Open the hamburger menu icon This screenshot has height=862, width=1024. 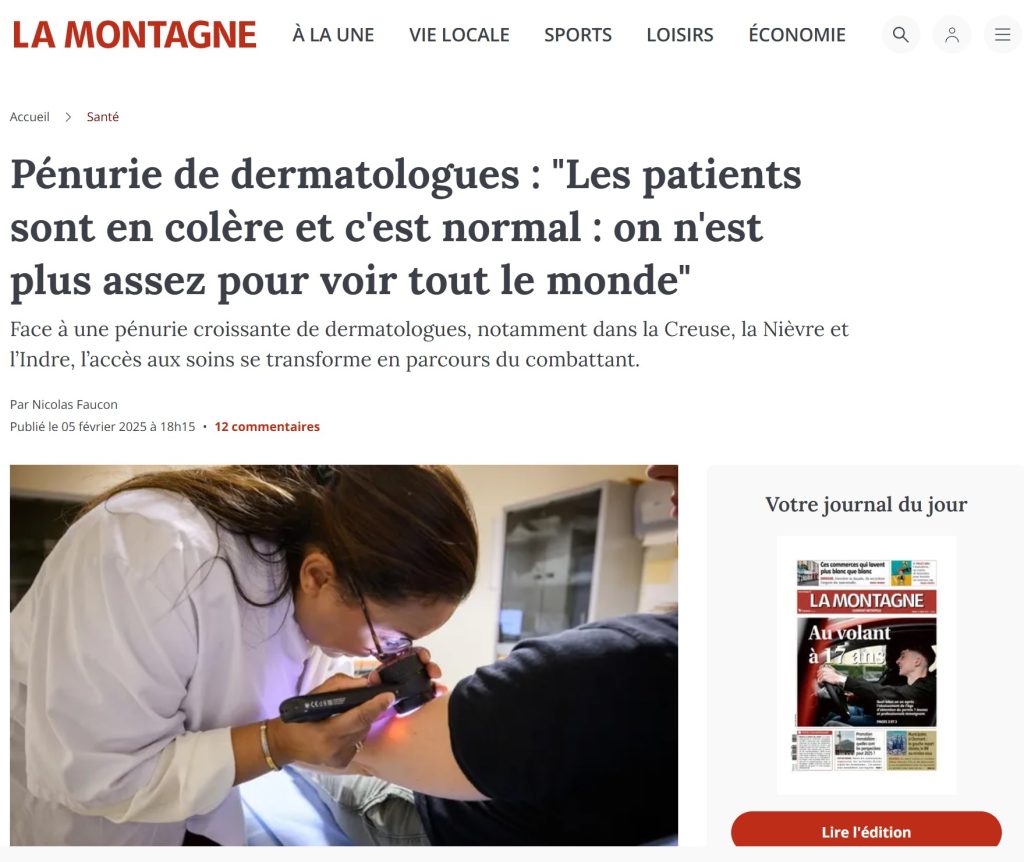pos(1003,35)
